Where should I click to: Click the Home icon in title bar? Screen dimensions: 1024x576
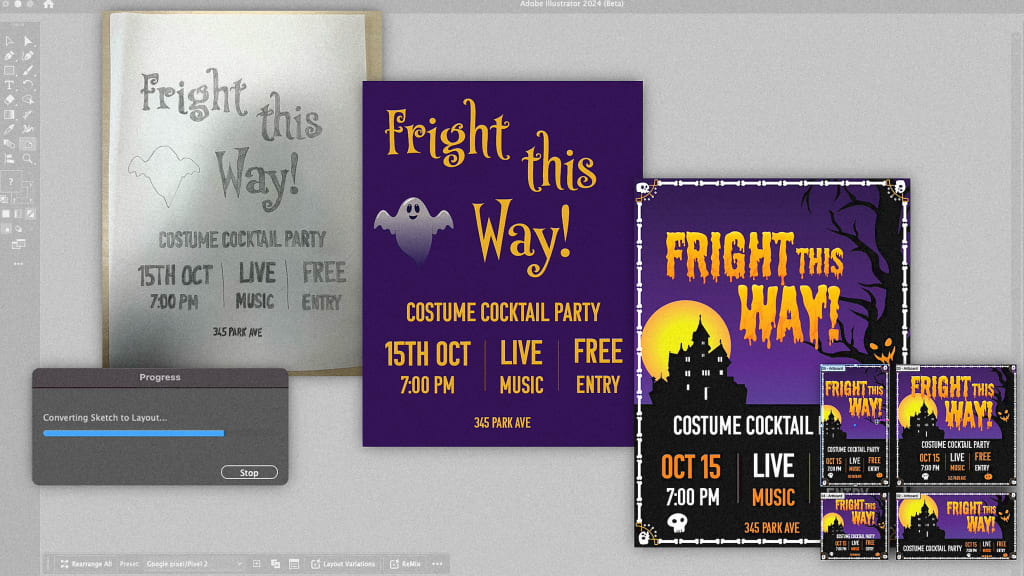[x=48, y=5]
